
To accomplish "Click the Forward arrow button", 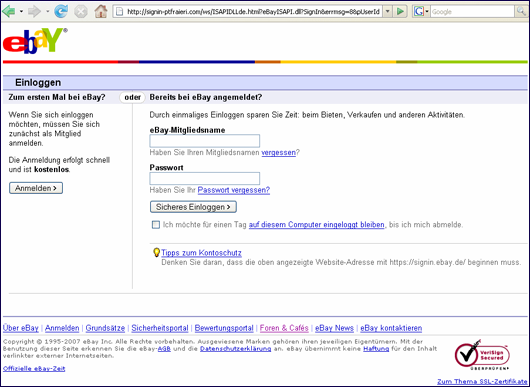I will (x=34, y=11).
